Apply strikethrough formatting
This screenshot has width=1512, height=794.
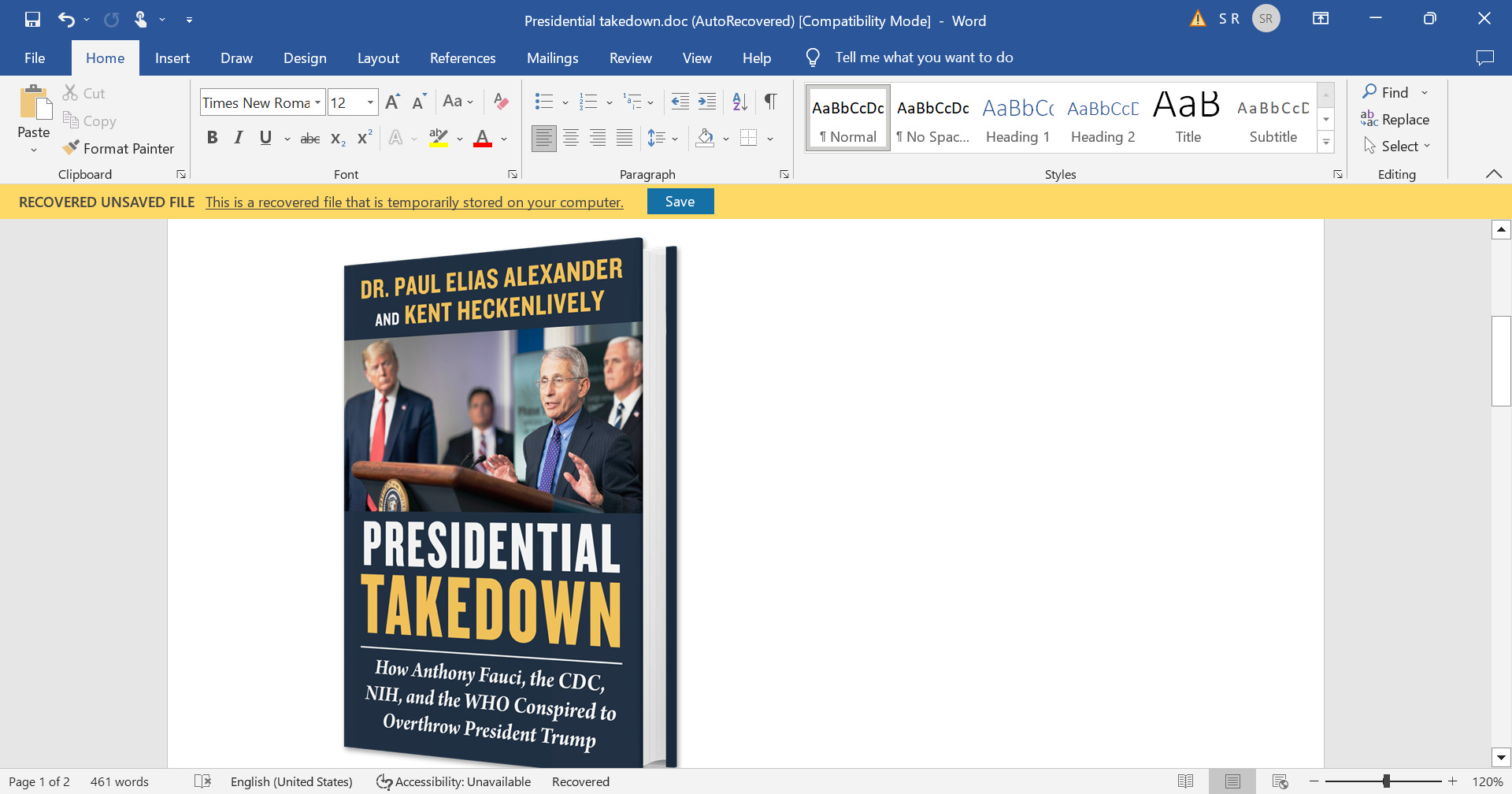point(310,139)
